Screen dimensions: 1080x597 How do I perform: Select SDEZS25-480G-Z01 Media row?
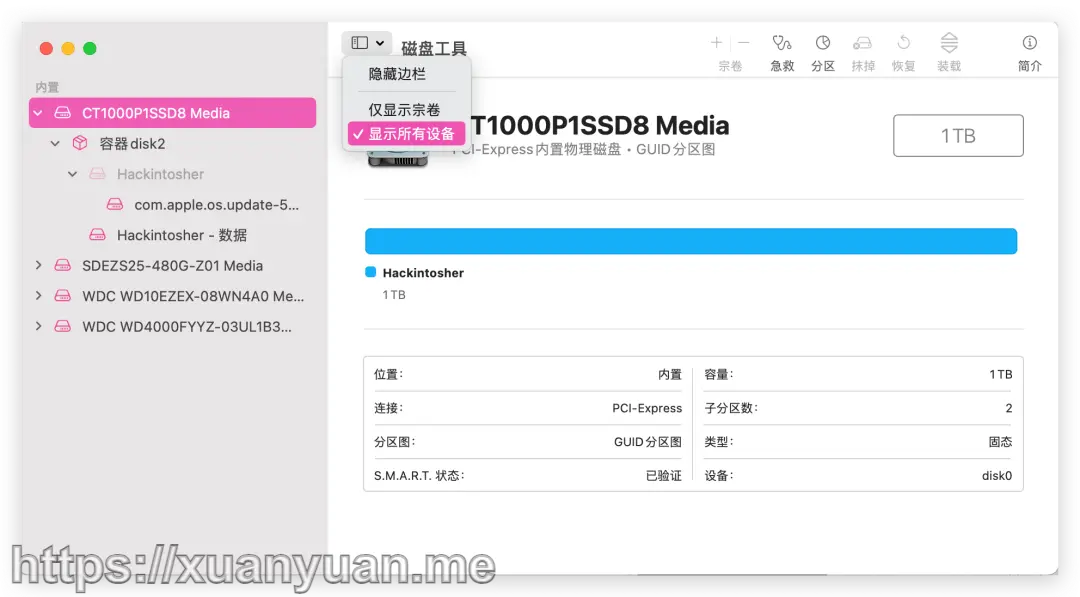pyautogui.click(x=172, y=265)
